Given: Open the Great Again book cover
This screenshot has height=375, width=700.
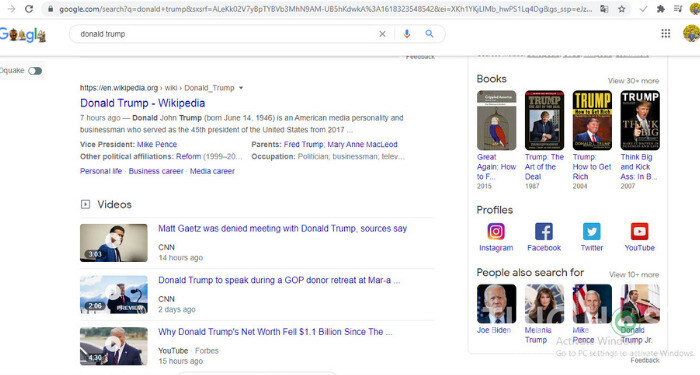Looking at the screenshot, I should pos(496,120).
